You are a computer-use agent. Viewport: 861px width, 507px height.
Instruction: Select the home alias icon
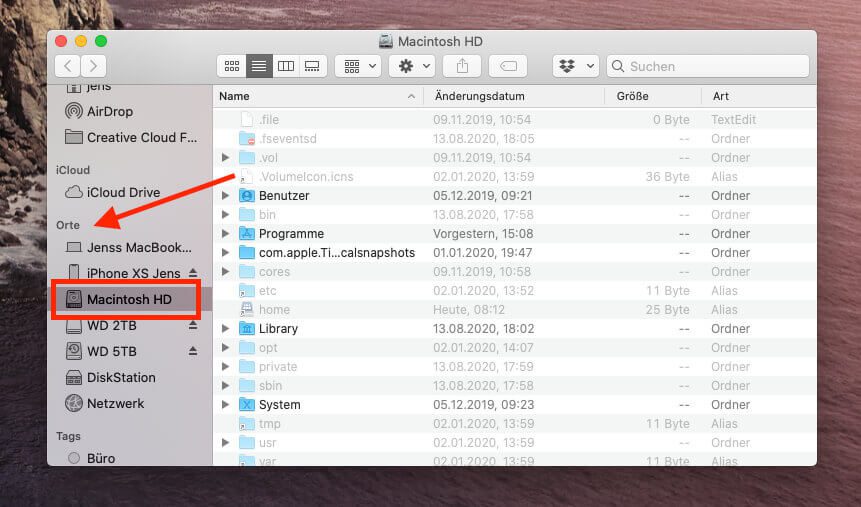tap(247, 309)
